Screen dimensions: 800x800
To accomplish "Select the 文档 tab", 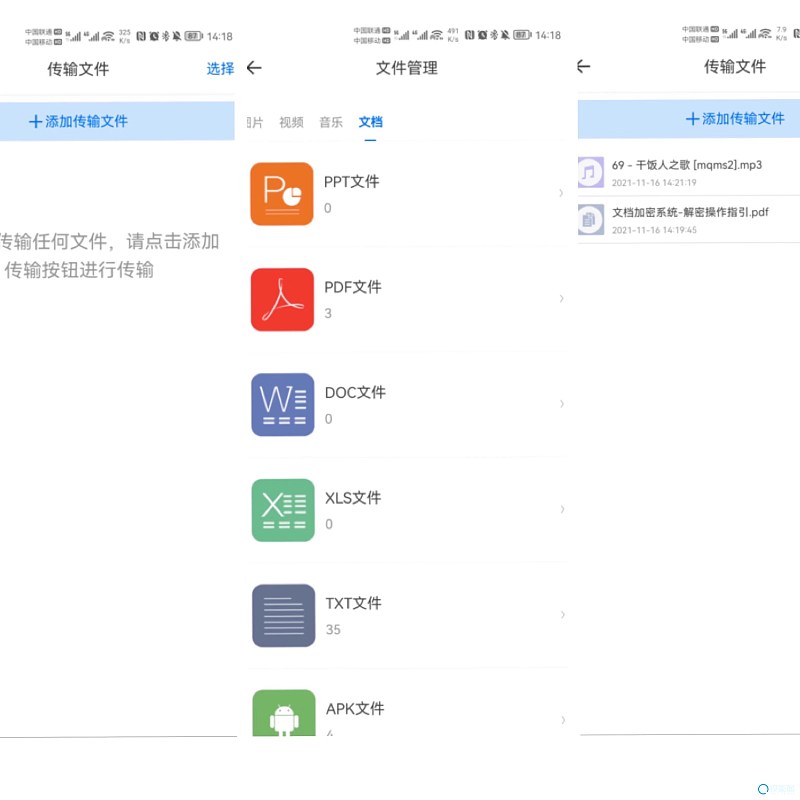I will [370, 122].
